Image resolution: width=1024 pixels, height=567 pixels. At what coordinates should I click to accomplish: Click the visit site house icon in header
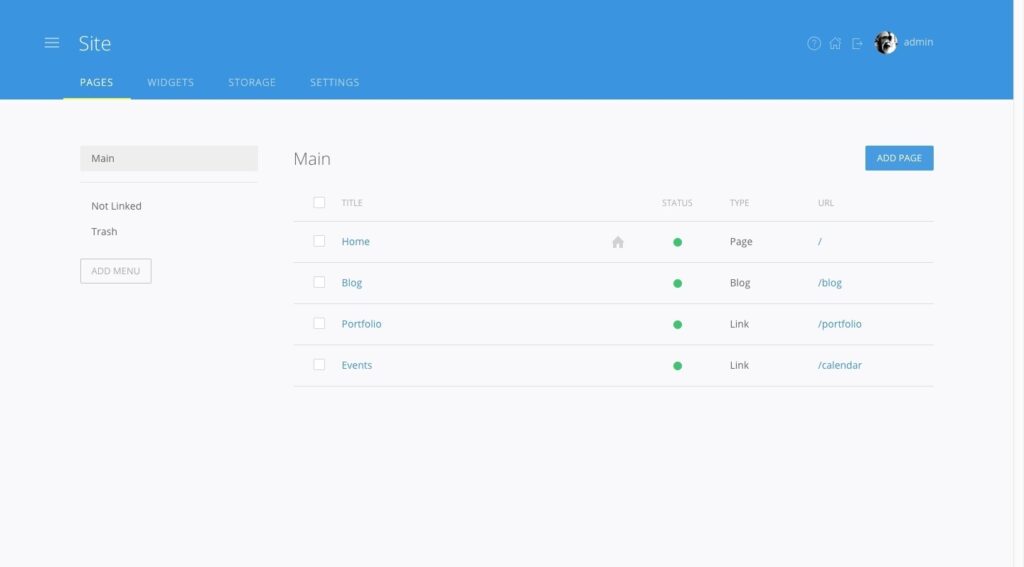[835, 43]
